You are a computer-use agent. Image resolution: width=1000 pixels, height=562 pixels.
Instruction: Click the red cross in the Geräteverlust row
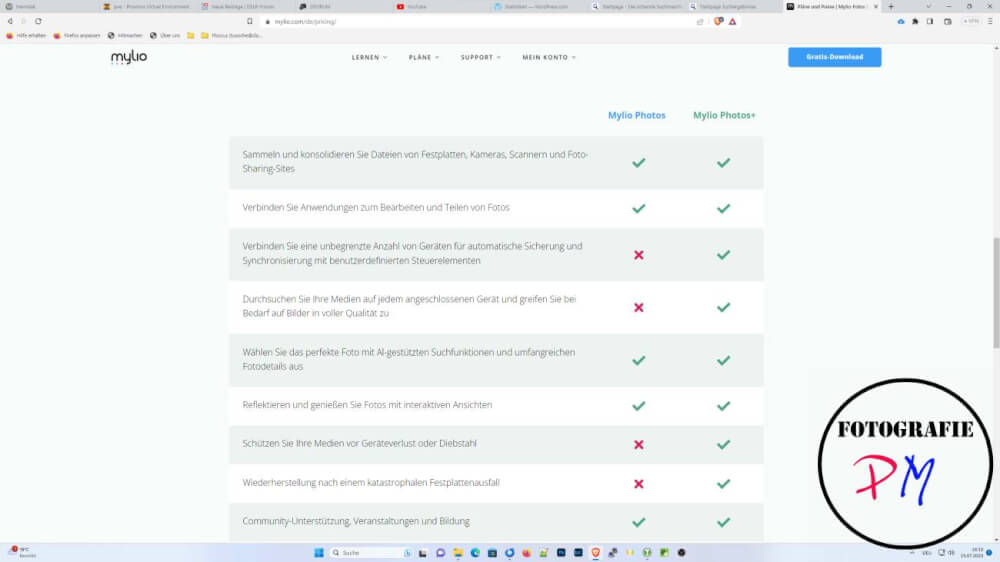[638, 445]
